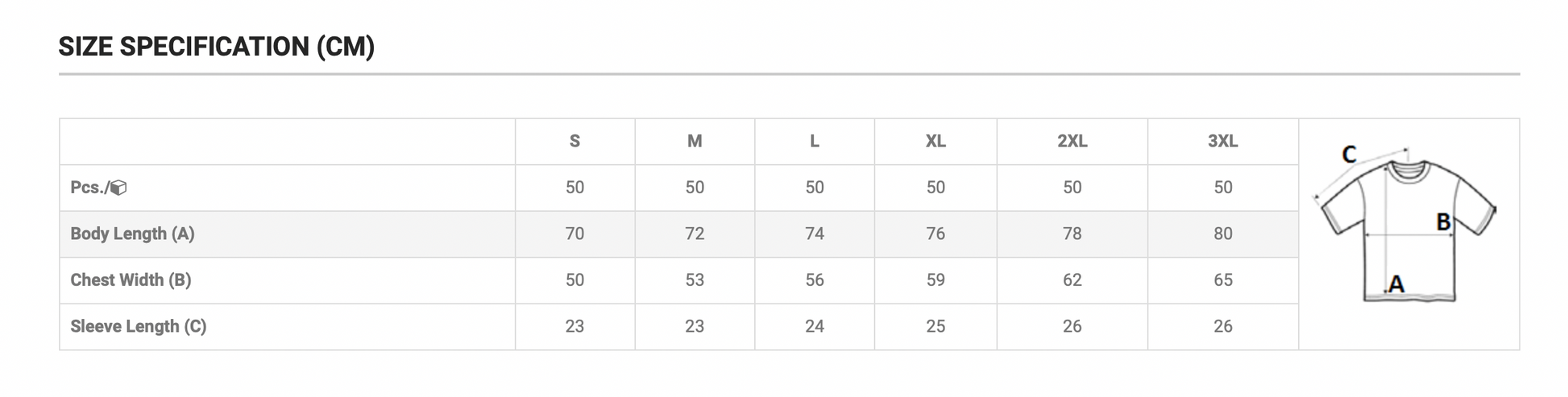
Task: Click the chest width value 53
Action: pyautogui.click(x=695, y=280)
